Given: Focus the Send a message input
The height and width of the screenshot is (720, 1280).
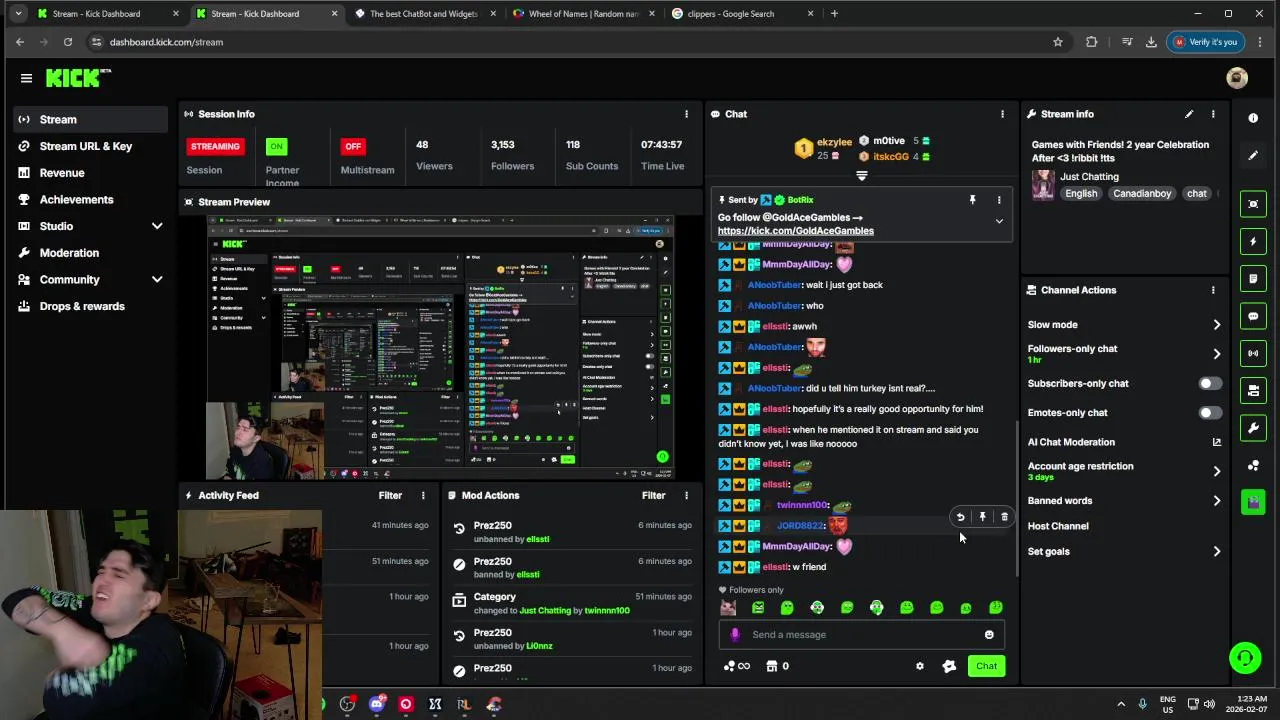Looking at the screenshot, I should pyautogui.click(x=860, y=635).
